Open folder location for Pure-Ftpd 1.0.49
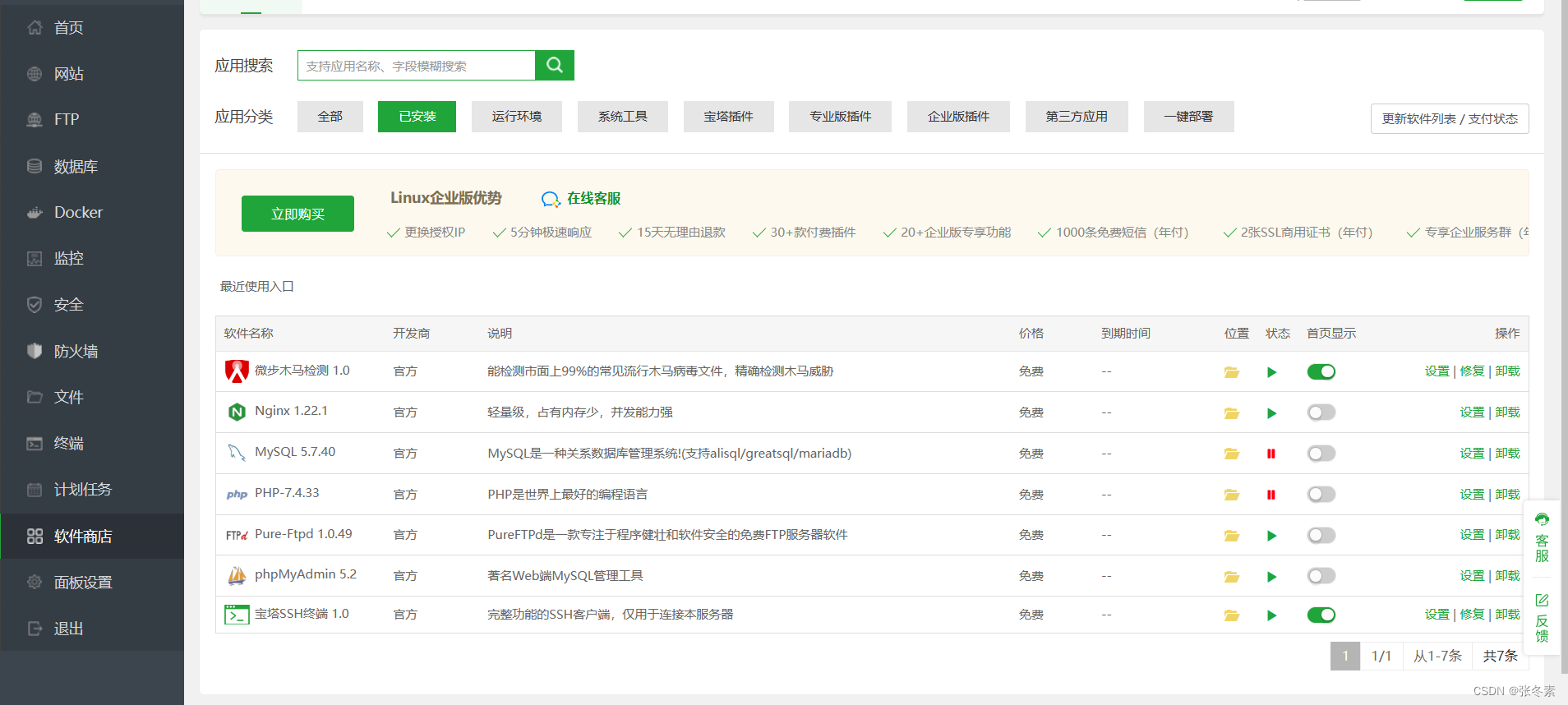 [x=1231, y=536]
